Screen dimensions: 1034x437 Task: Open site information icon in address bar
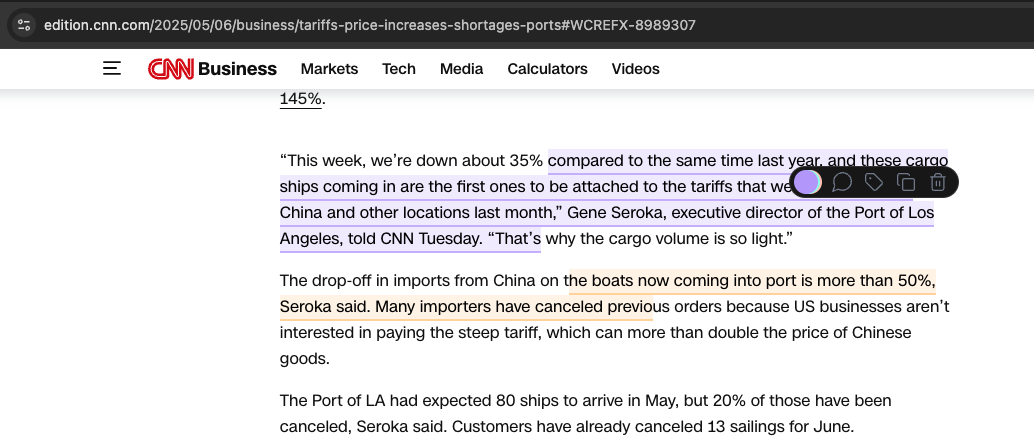[x=24, y=25]
